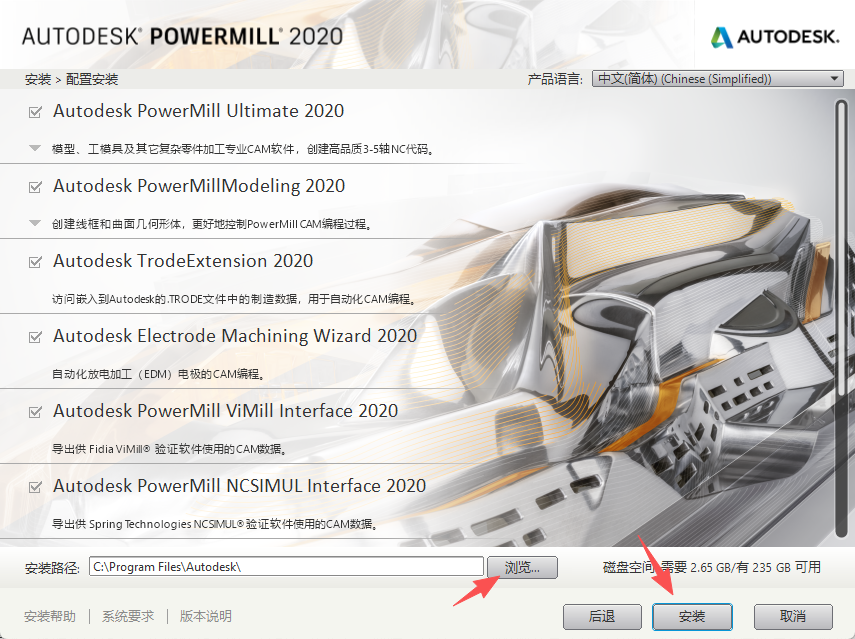Click the Autodesk logo in top-right corner

[x=775, y=36]
